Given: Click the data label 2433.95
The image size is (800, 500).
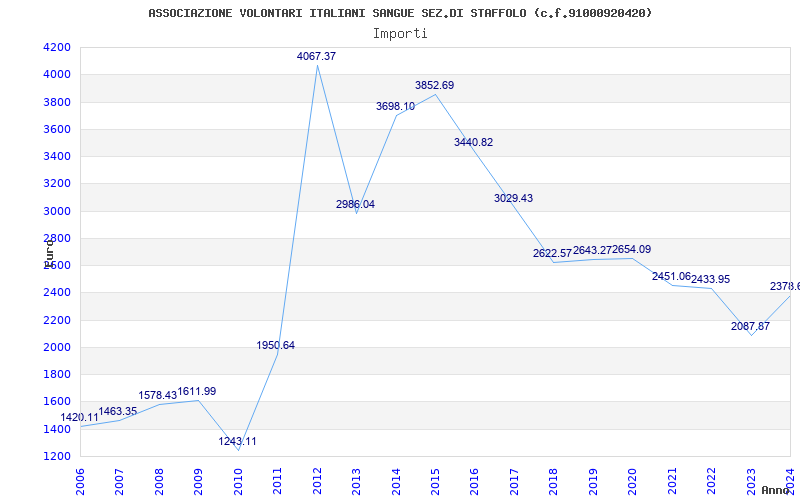Looking at the screenshot, I should click(710, 279).
